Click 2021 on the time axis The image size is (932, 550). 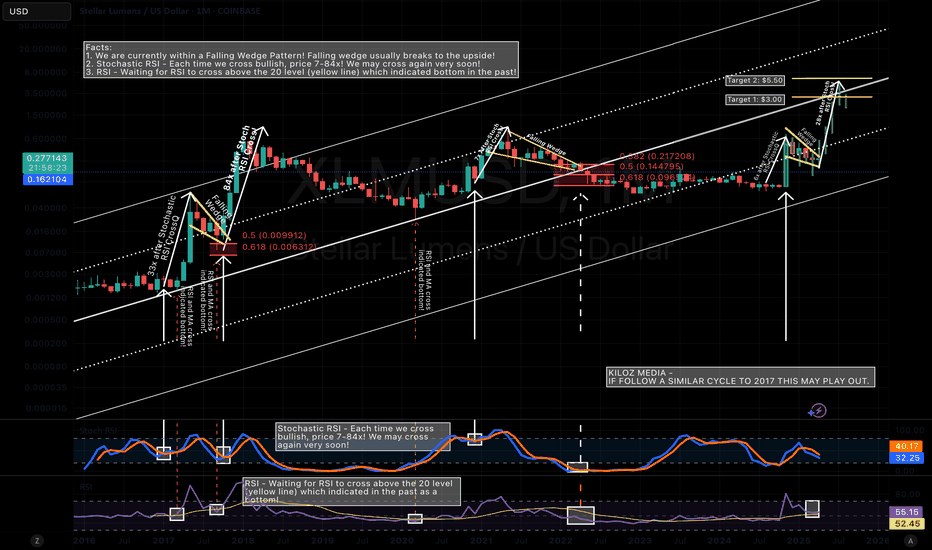[481, 540]
